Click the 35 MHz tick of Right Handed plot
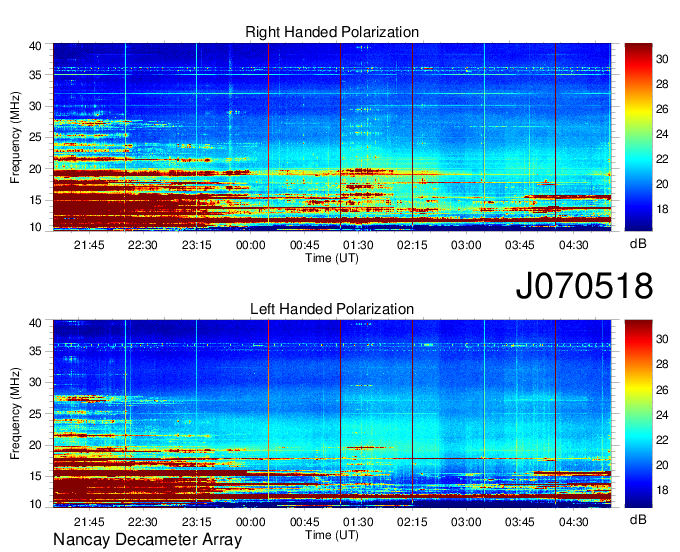This screenshot has height=552, width=680. coord(35,75)
